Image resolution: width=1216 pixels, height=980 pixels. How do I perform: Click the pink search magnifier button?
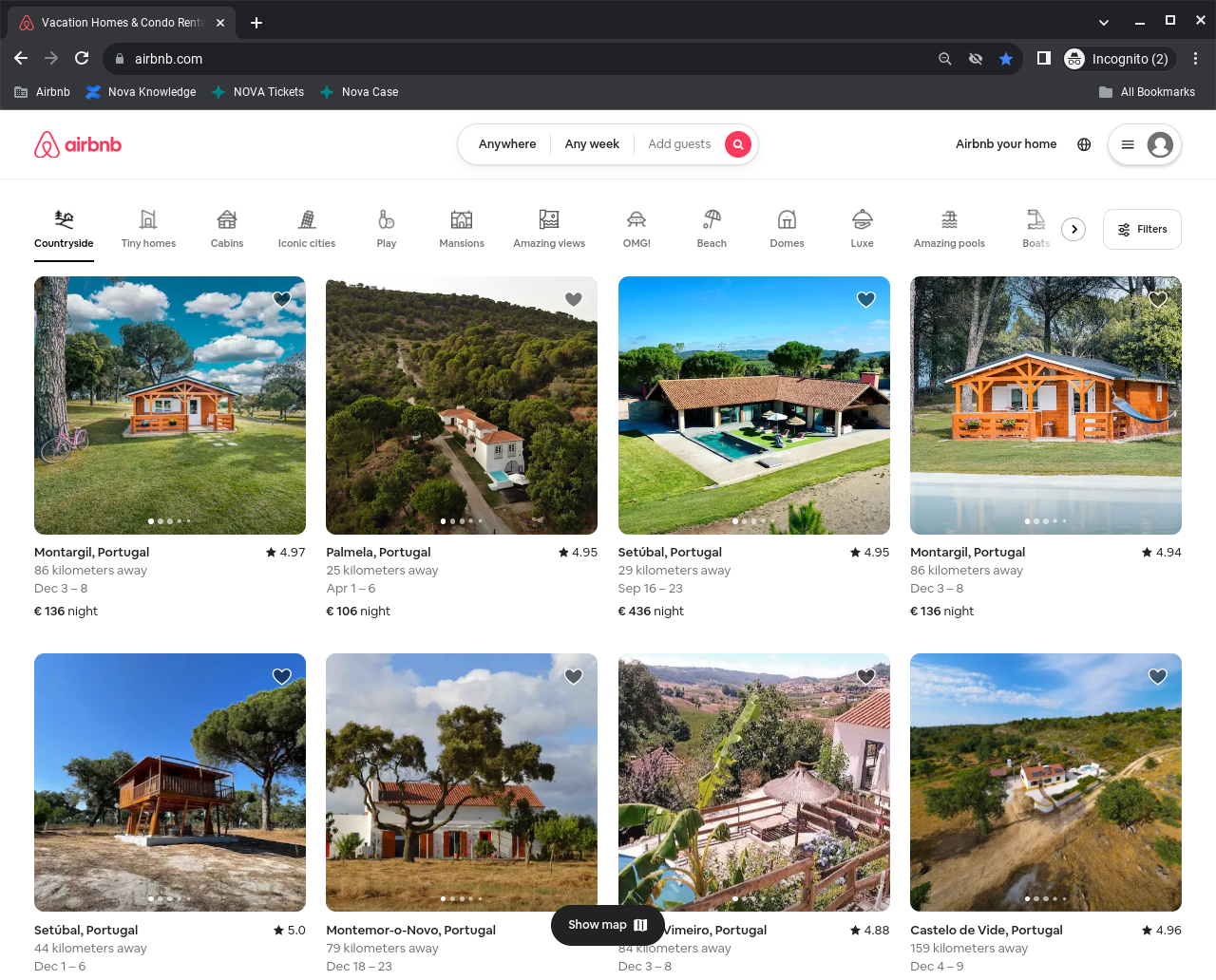click(738, 144)
